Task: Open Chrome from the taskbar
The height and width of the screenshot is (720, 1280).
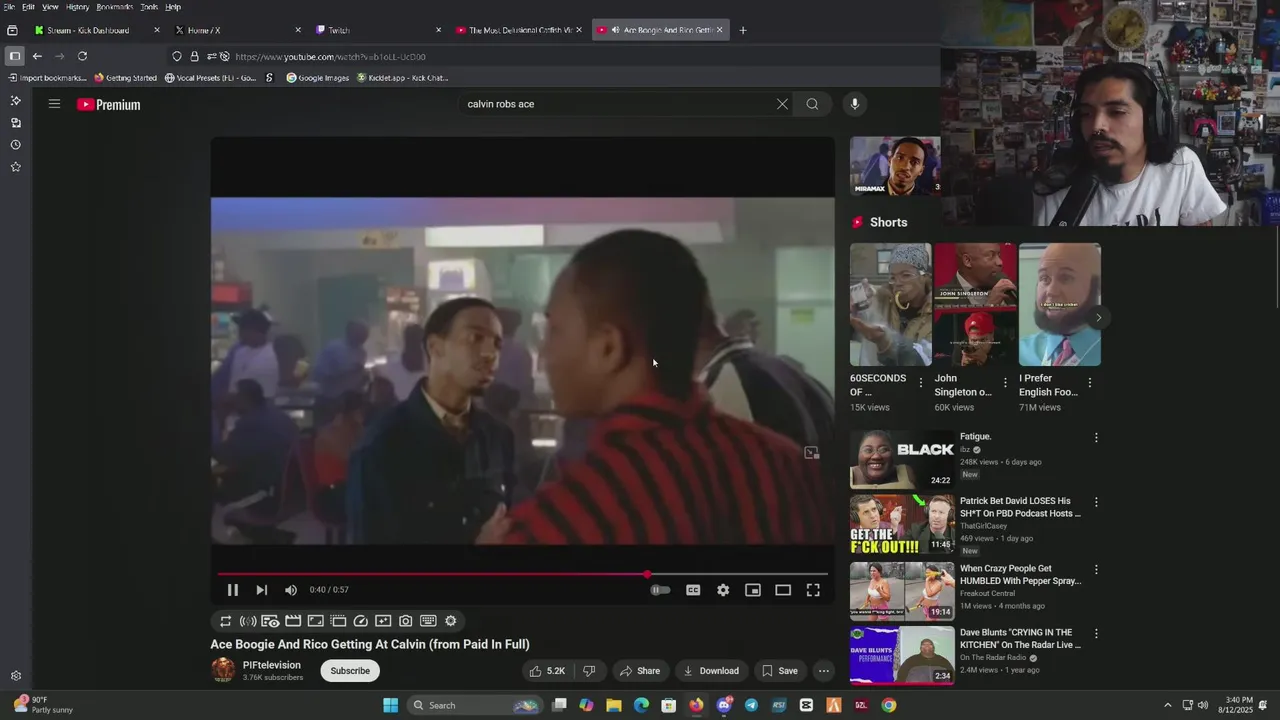Action: tap(888, 705)
